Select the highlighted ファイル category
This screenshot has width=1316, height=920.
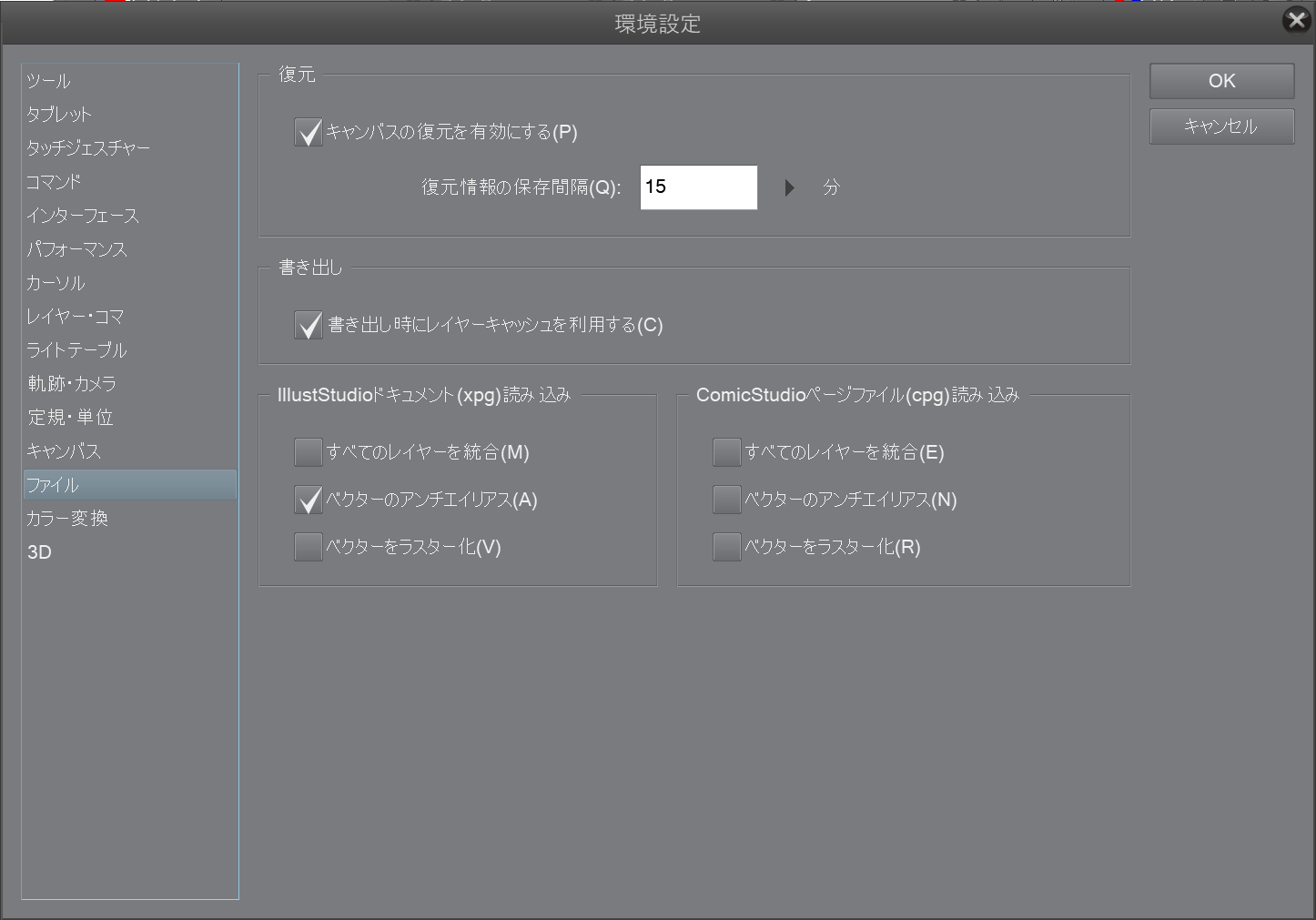tap(130, 485)
